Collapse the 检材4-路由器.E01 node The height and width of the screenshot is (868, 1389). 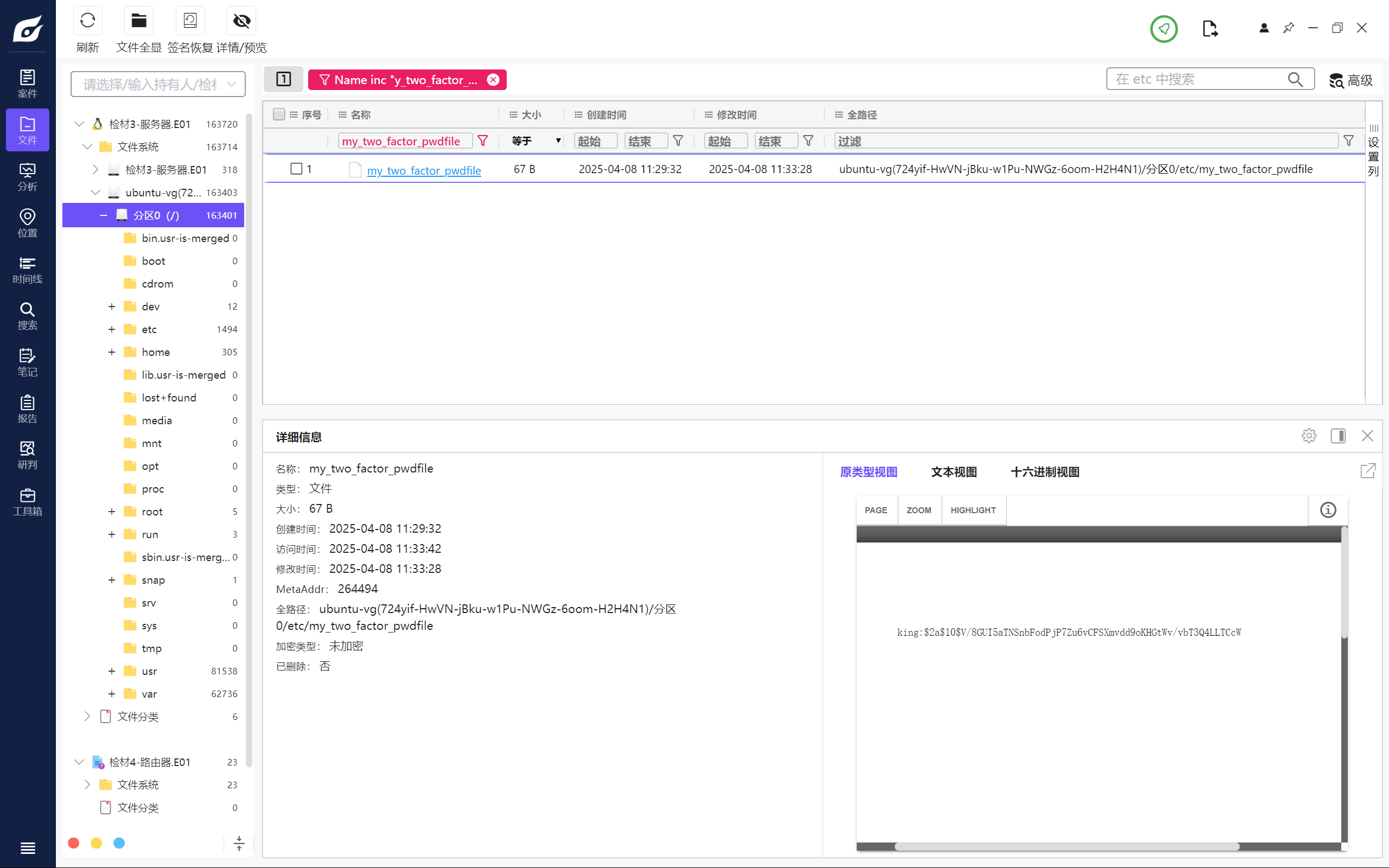click(79, 762)
